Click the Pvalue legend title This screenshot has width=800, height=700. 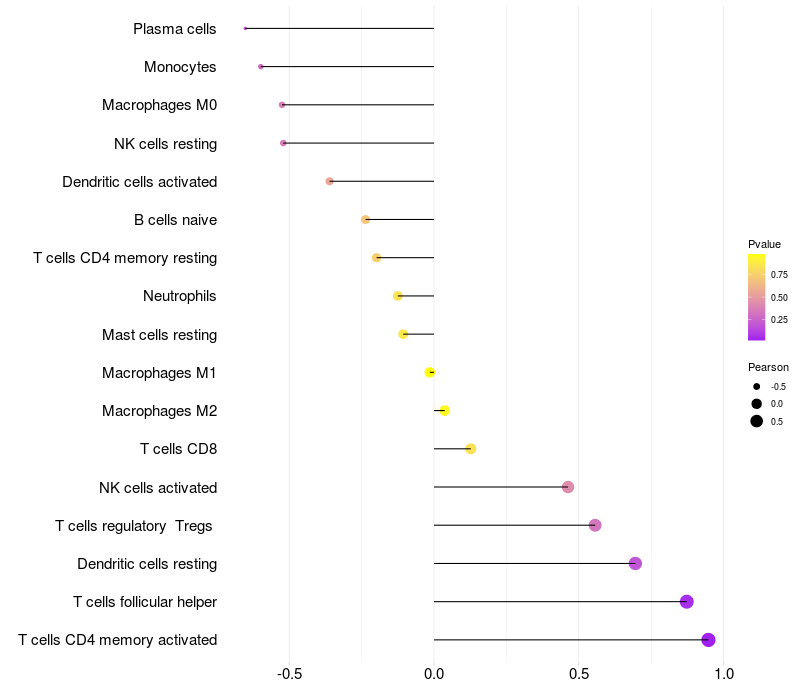(764, 244)
